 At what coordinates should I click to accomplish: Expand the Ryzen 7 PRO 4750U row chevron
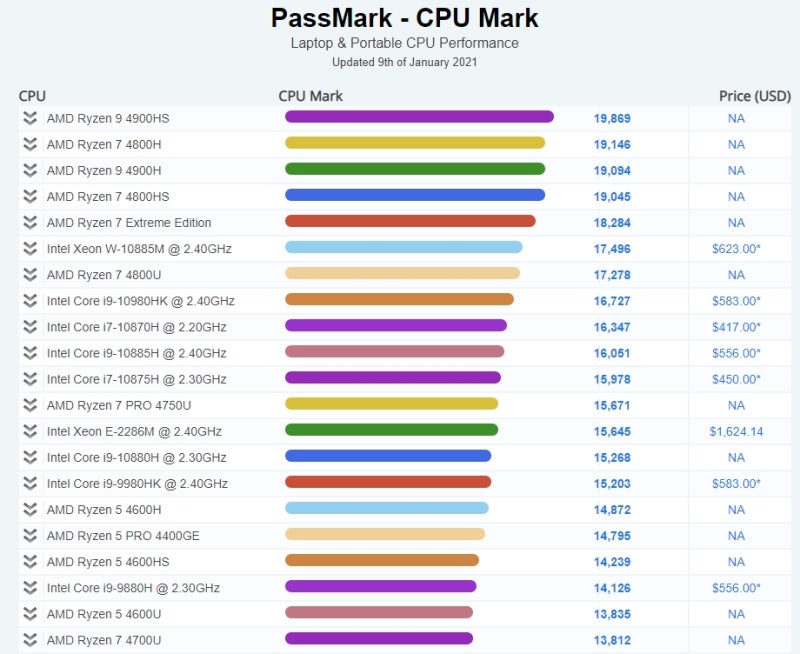(30, 405)
